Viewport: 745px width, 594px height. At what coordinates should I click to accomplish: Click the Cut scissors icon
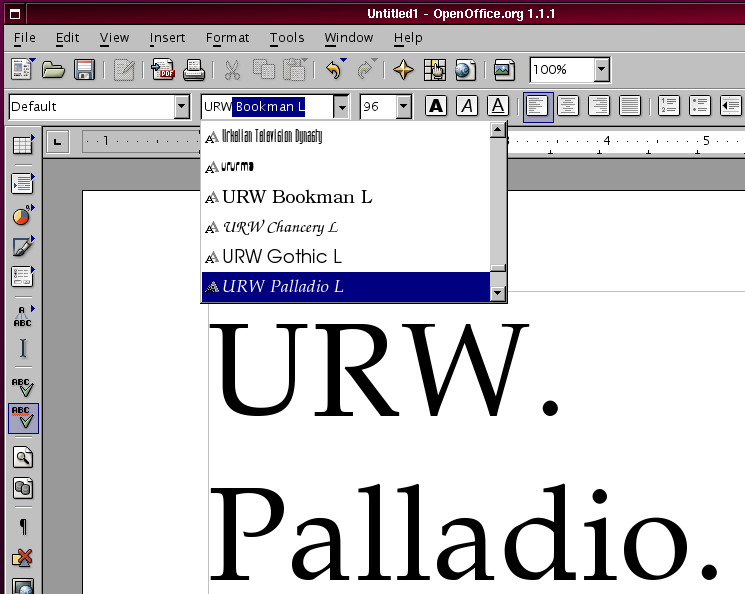point(232,69)
